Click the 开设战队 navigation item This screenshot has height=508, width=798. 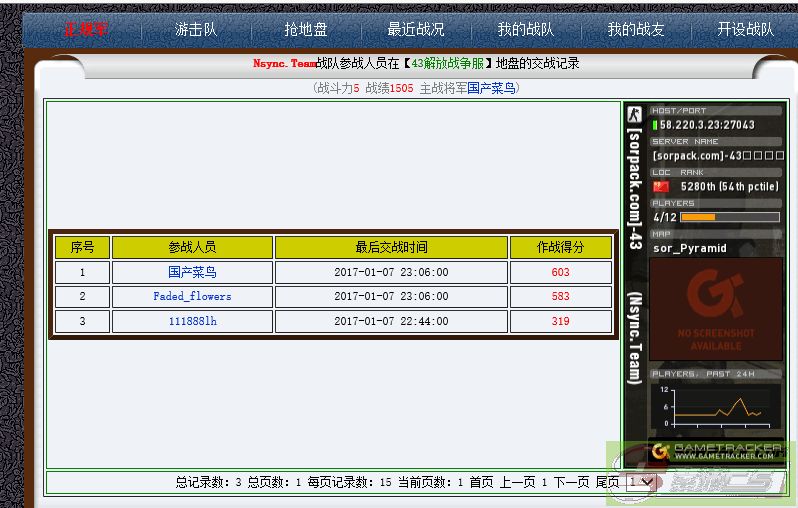745,29
